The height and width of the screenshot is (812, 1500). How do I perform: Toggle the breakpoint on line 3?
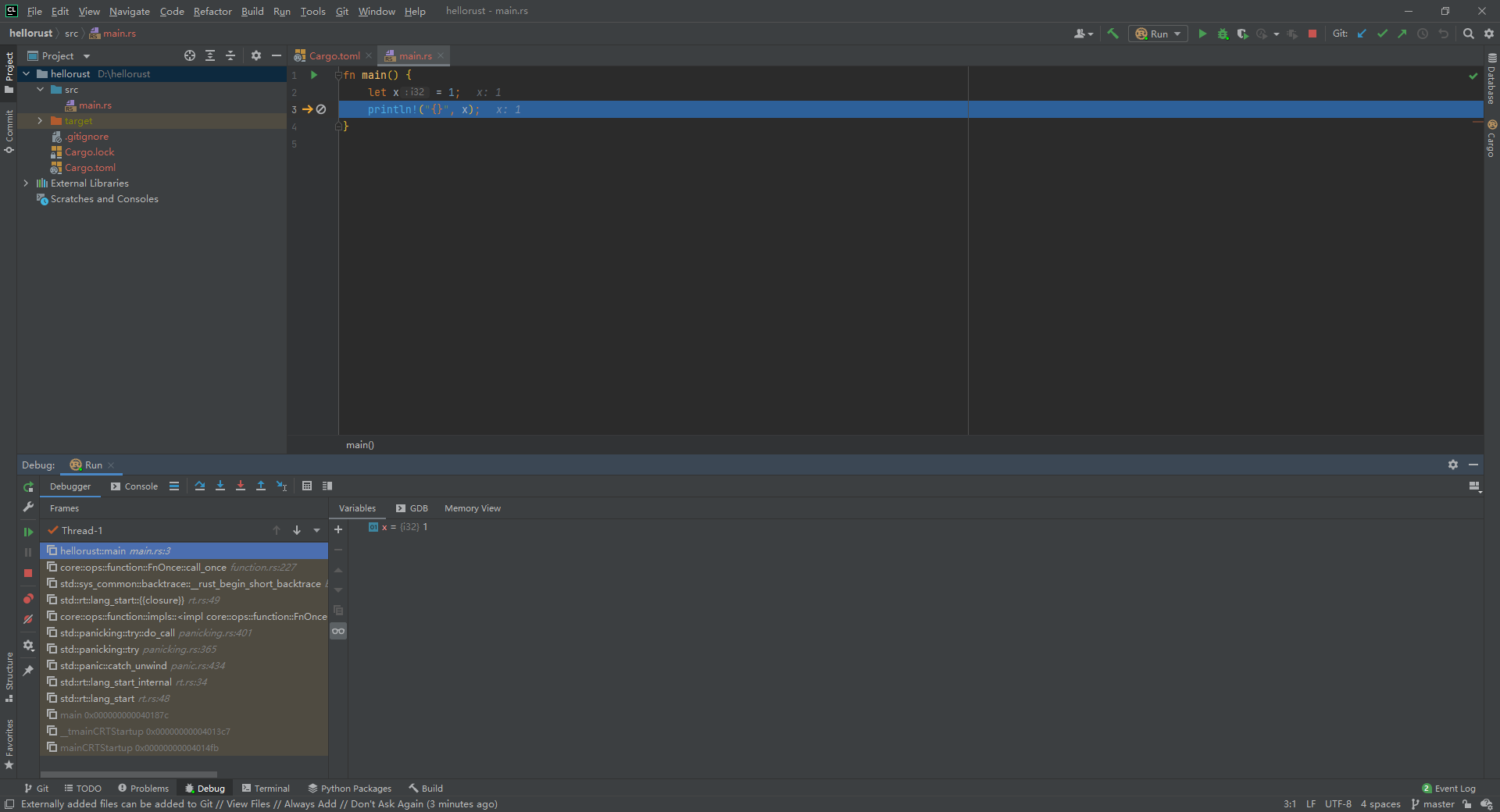tap(321, 109)
